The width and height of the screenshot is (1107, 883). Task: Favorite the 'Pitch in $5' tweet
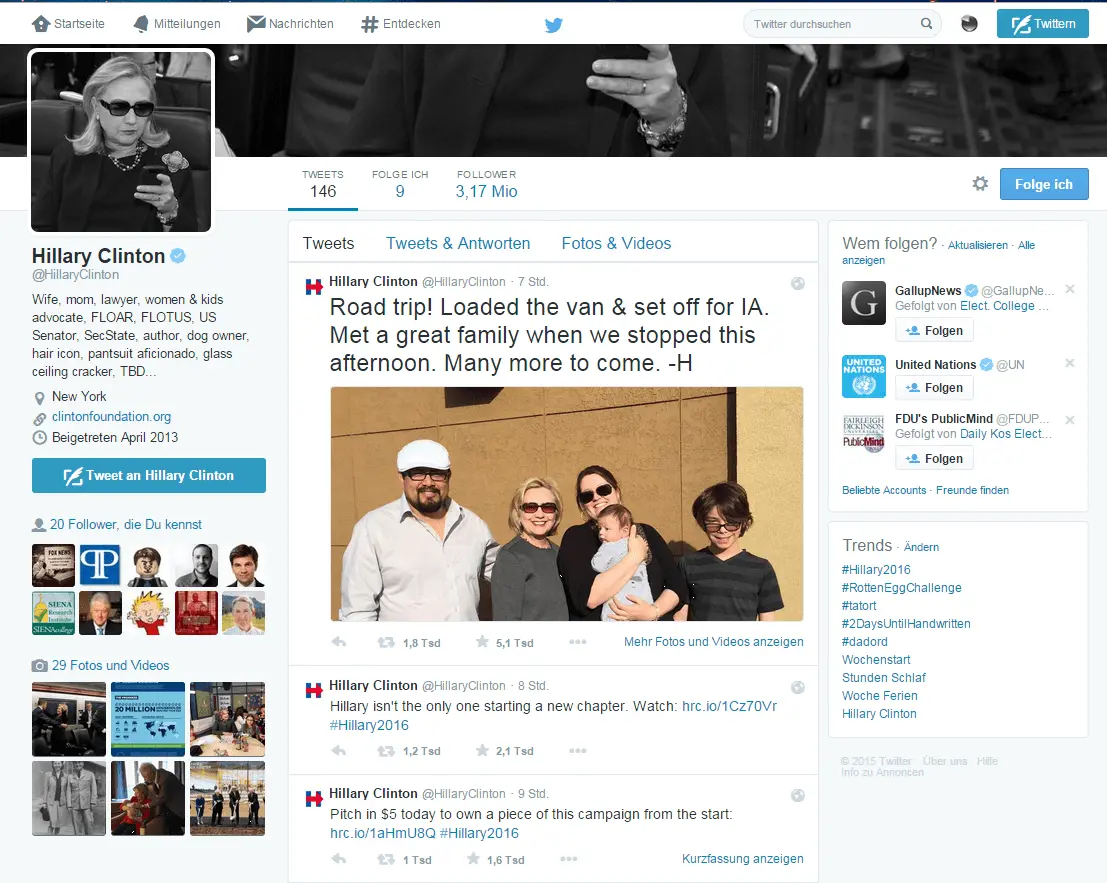coord(482,859)
